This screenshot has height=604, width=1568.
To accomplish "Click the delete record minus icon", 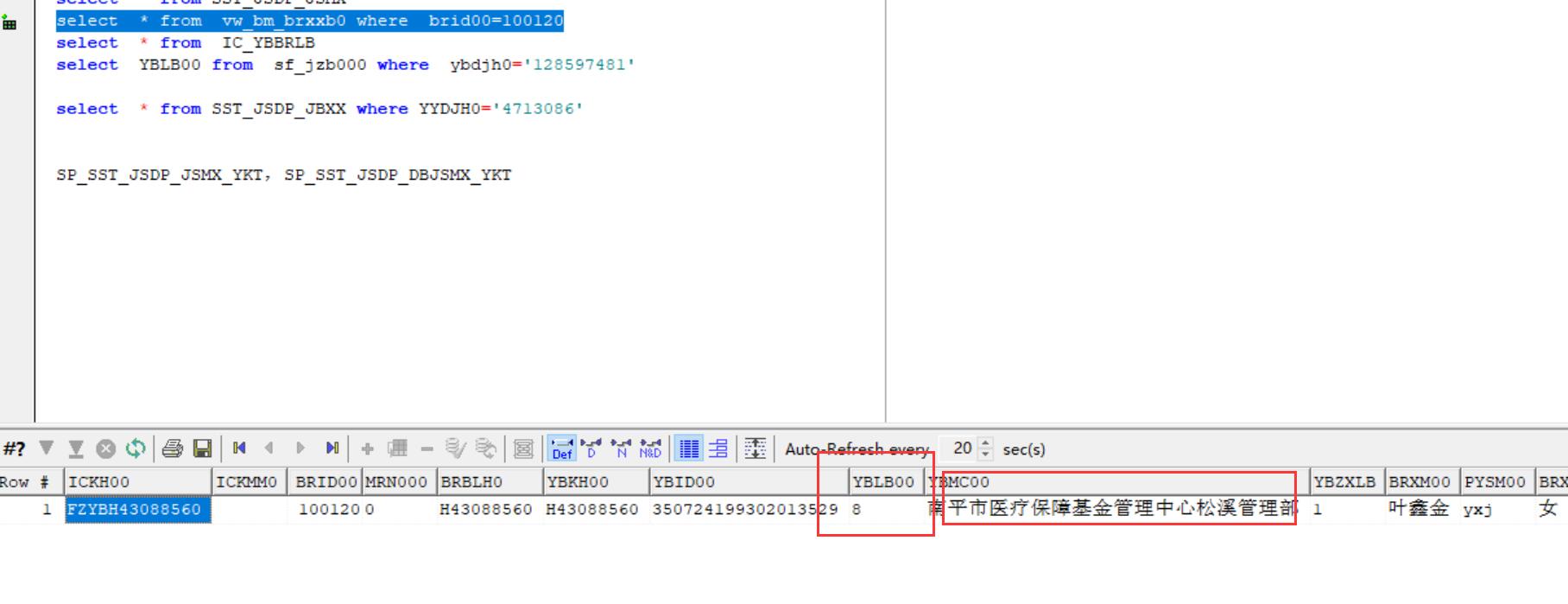I will point(427,448).
